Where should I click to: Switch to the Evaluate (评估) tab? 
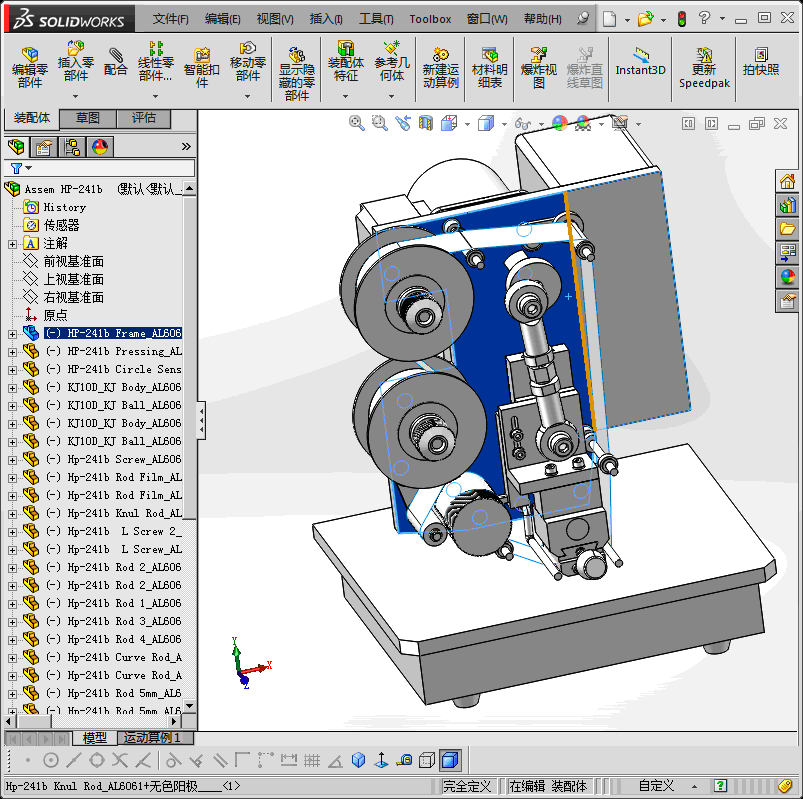click(x=144, y=118)
